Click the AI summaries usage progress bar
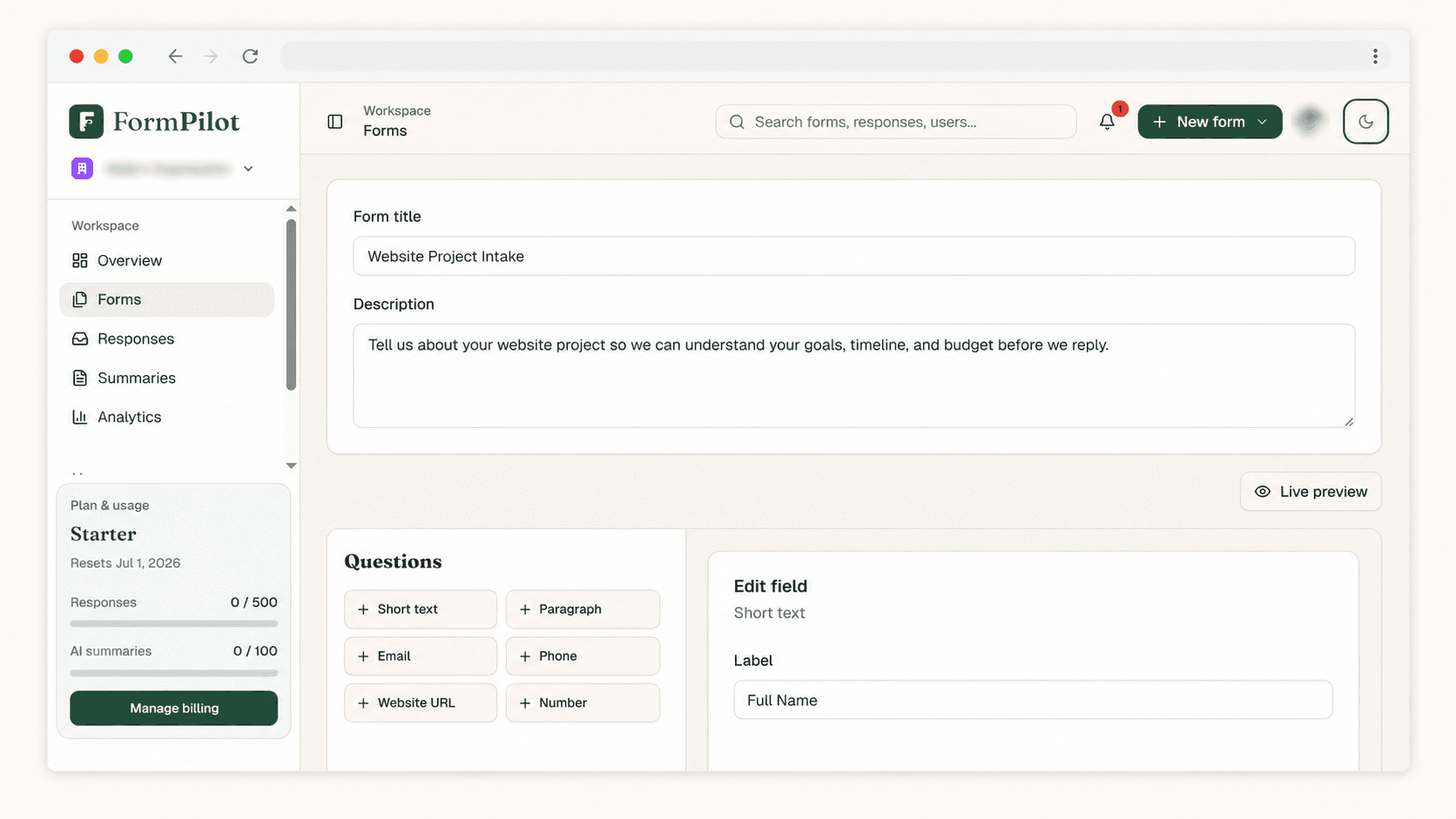The height and width of the screenshot is (819, 1456). (x=173, y=673)
